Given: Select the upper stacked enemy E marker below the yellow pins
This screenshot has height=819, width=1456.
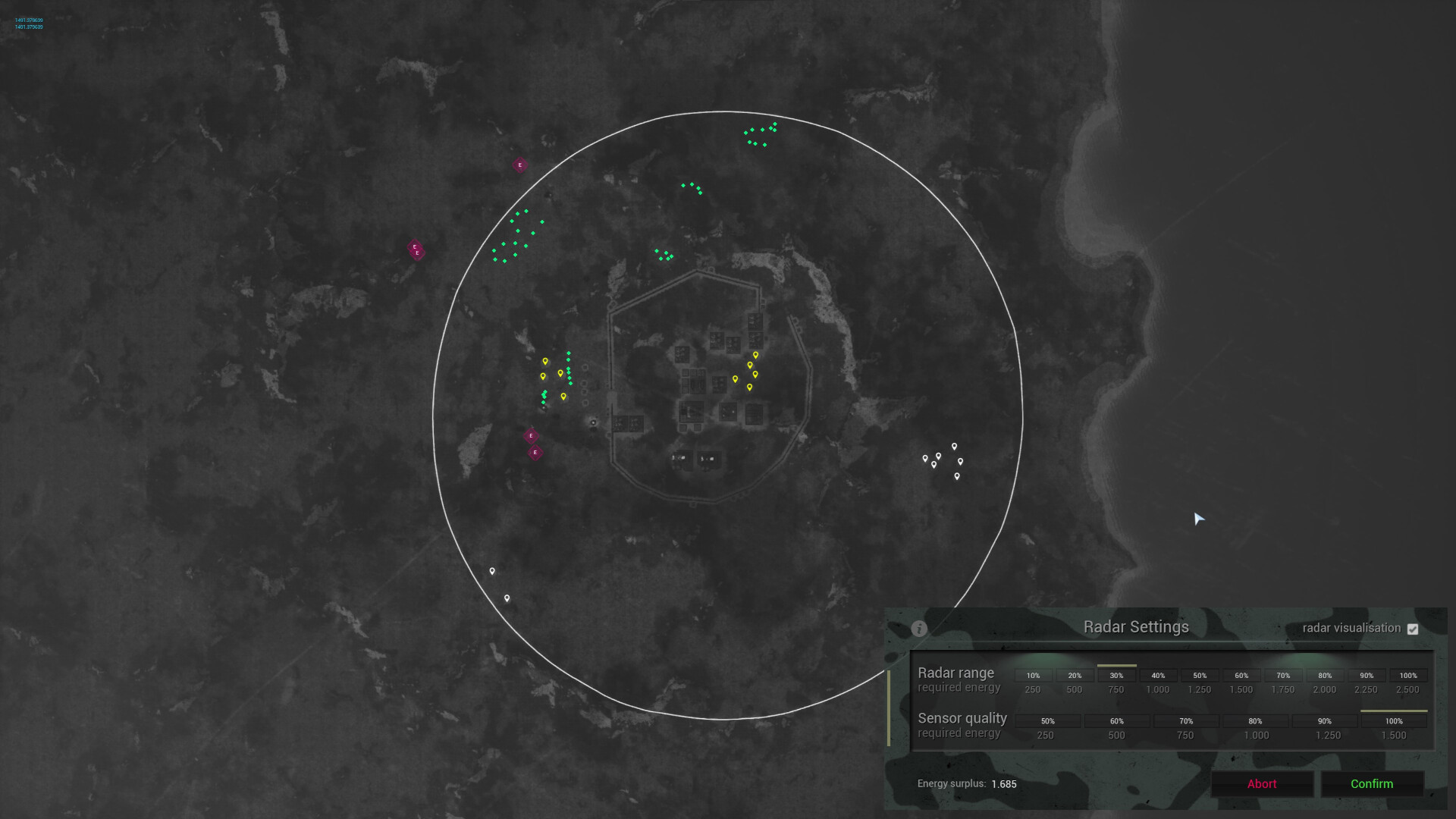Looking at the screenshot, I should (x=531, y=436).
